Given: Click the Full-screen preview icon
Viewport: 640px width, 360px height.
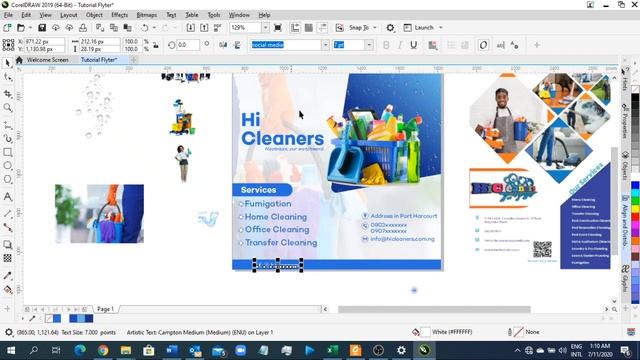Looking at the screenshot, I should (278, 28).
